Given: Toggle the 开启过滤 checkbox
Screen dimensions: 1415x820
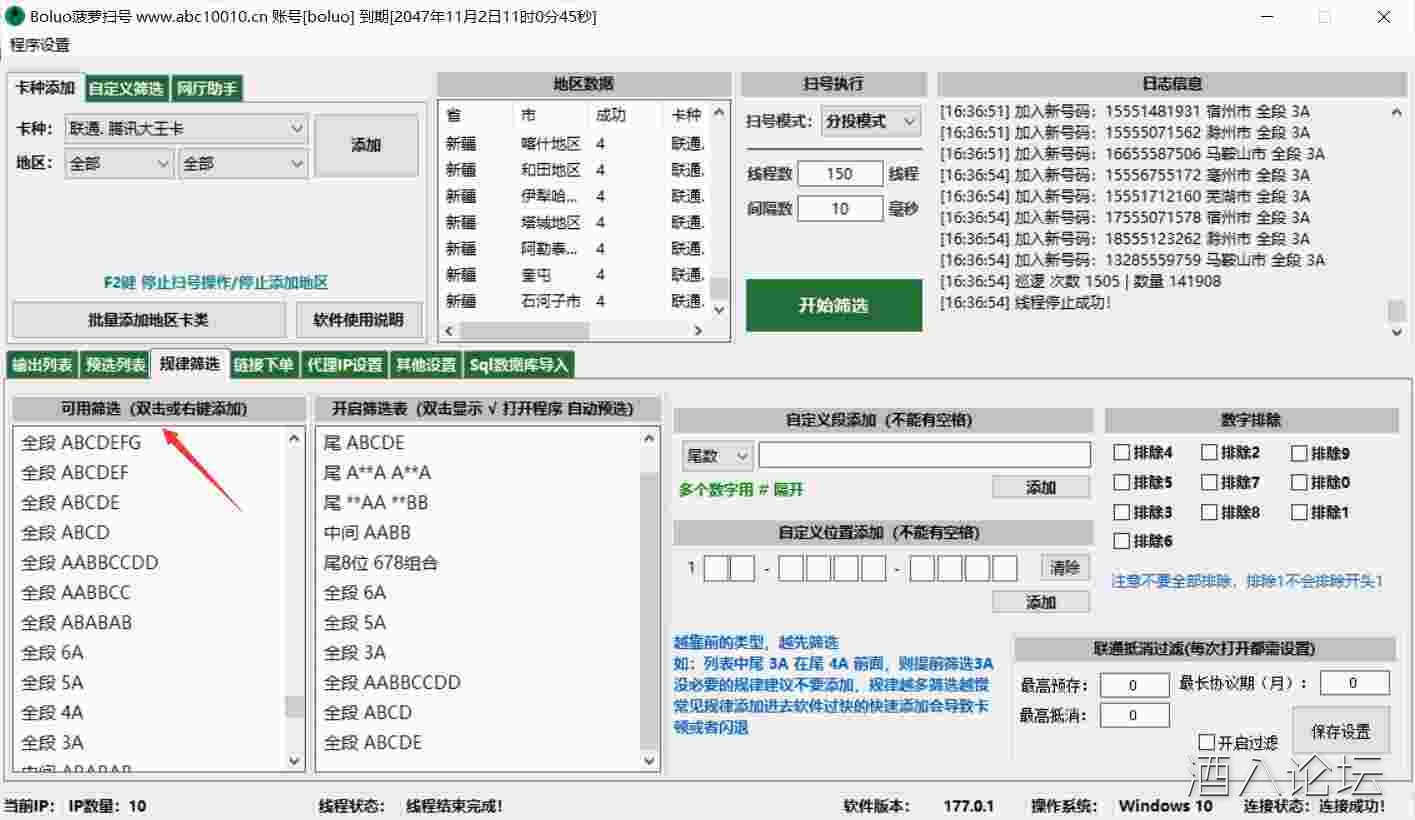Looking at the screenshot, I should coord(1207,742).
